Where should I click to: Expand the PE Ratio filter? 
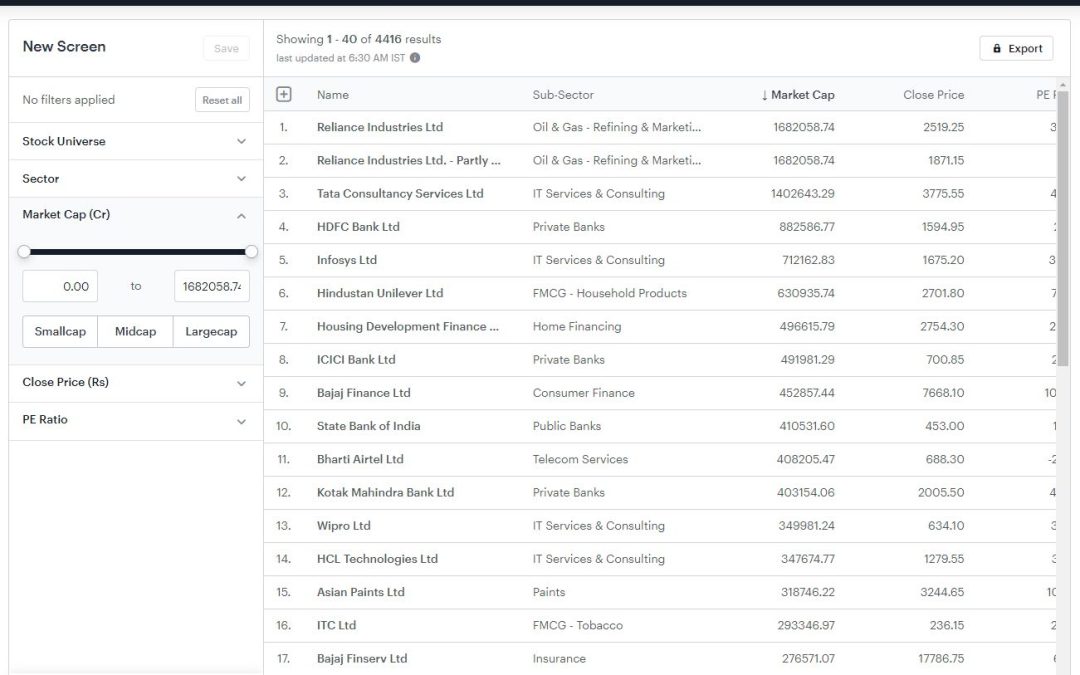(x=136, y=420)
